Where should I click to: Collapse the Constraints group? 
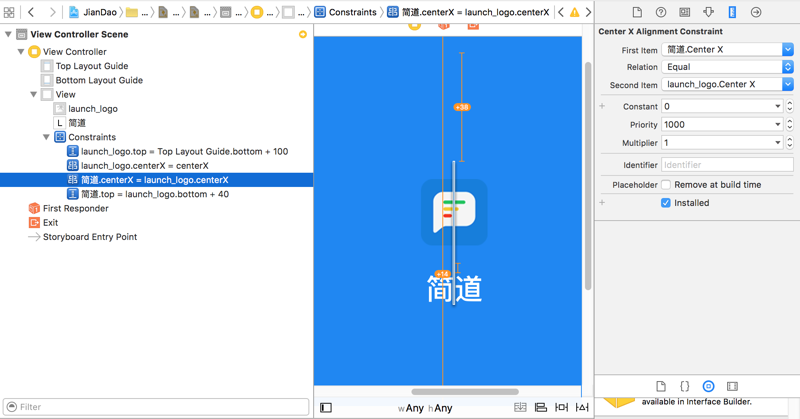46,137
